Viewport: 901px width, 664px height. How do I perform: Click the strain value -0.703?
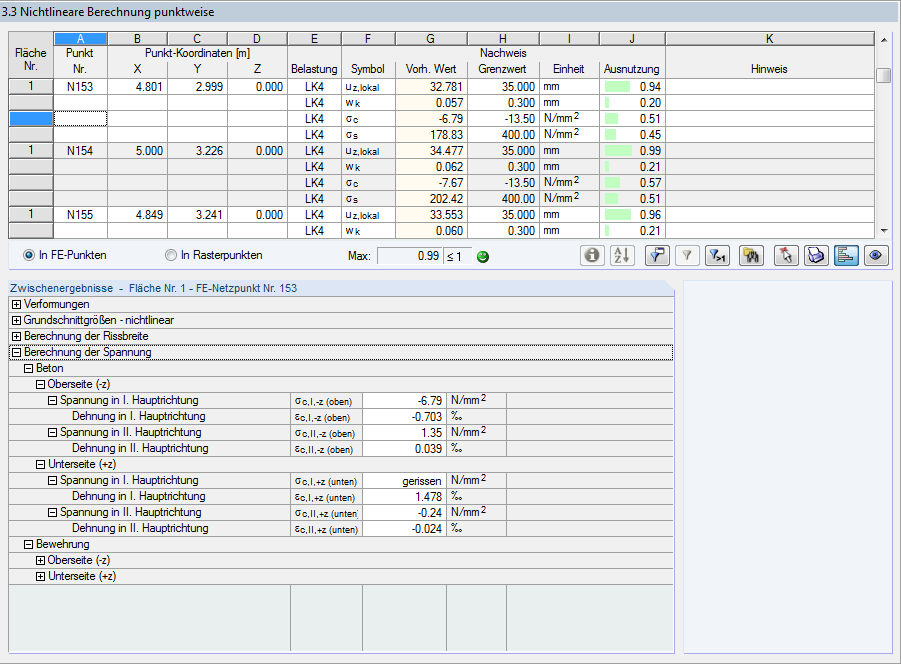click(x=404, y=417)
